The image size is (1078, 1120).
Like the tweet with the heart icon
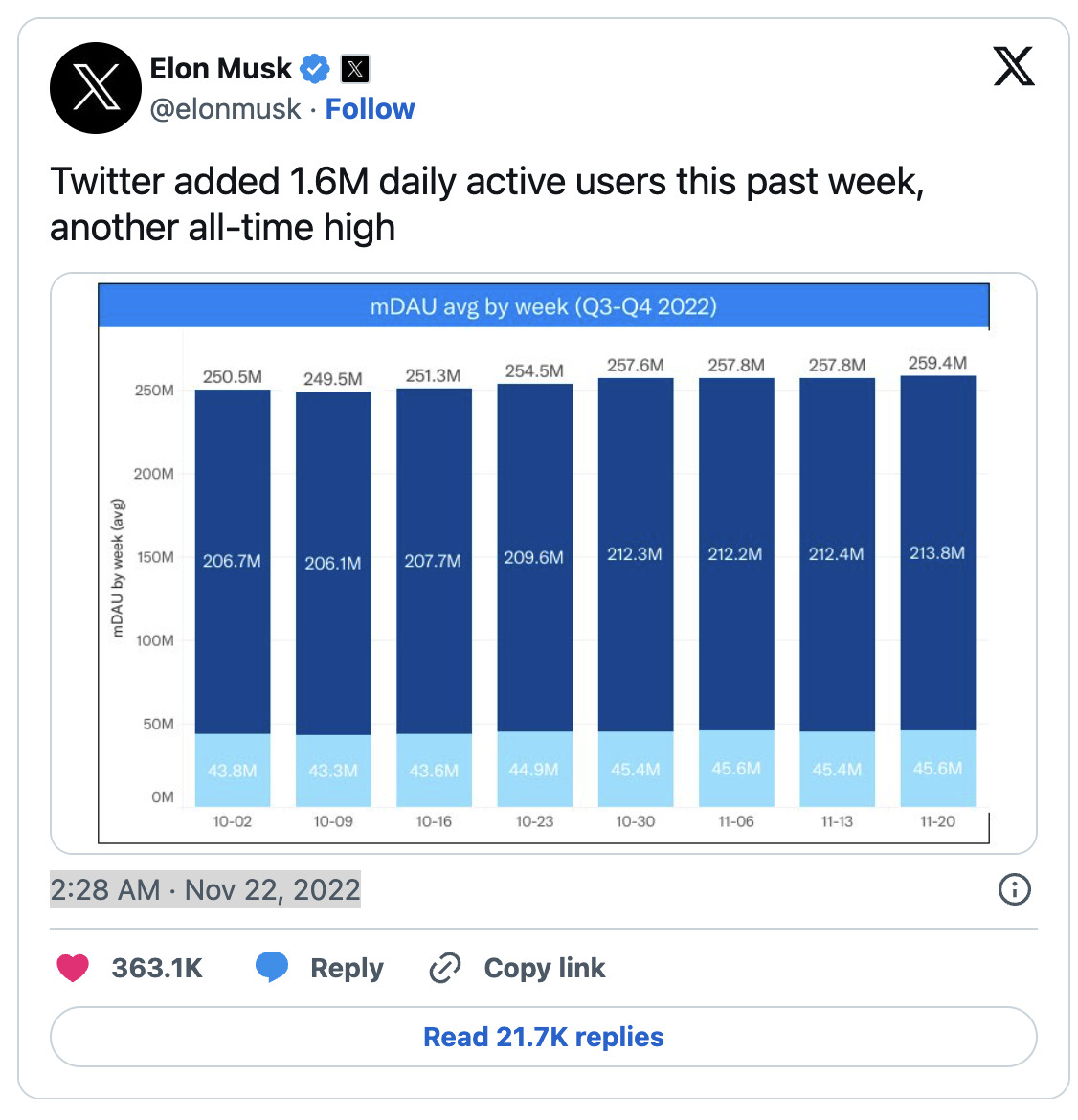(72, 968)
